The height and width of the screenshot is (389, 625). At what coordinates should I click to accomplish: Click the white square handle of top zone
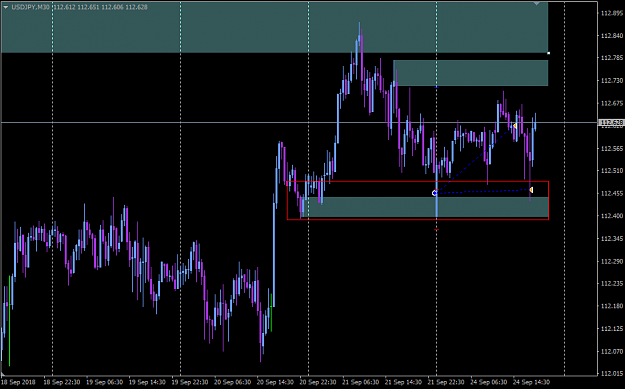tap(549, 53)
